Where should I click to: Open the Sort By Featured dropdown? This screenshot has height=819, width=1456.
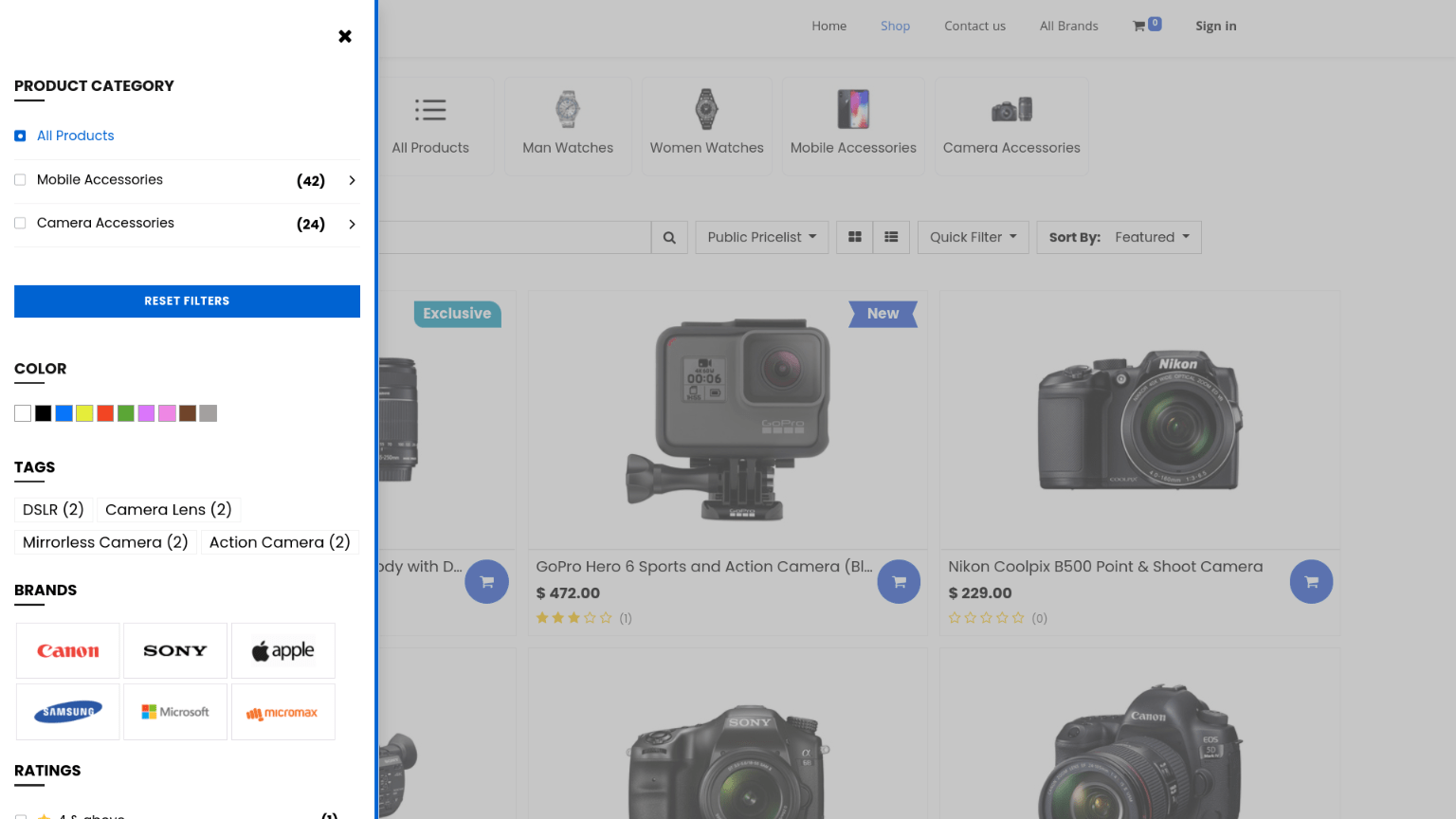point(1119,237)
